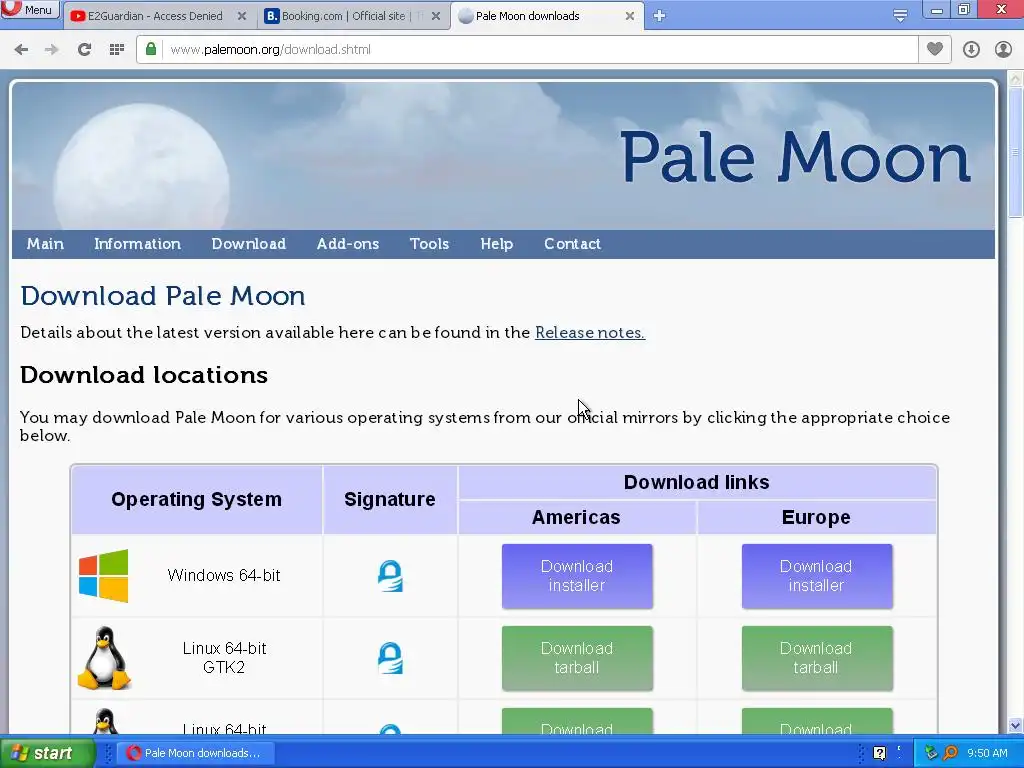Viewport: 1024px width, 768px height.
Task: Click the "Linux 64-bit GTK2" cell text
Action: tap(224, 658)
